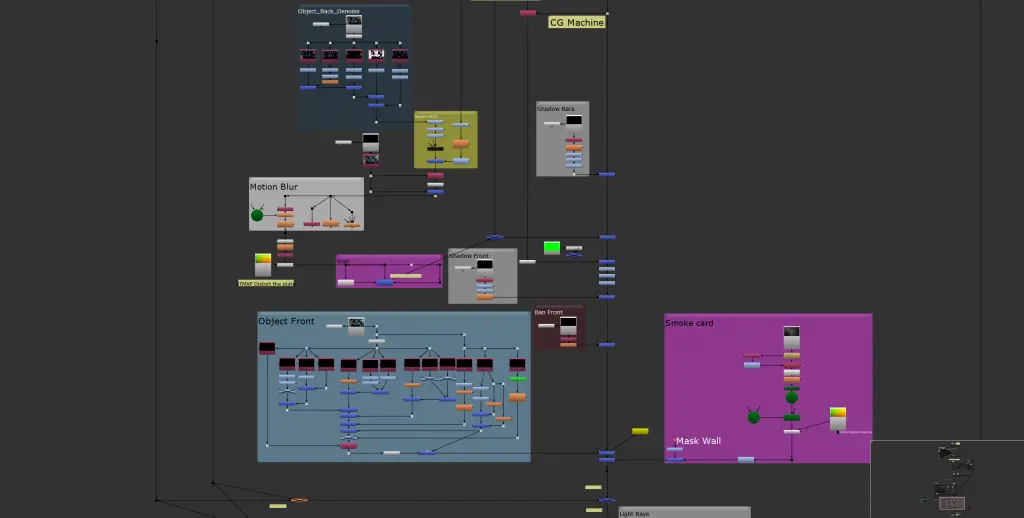Select the large orange node in yellow backdrop
The height and width of the screenshot is (518, 1024).
460,144
